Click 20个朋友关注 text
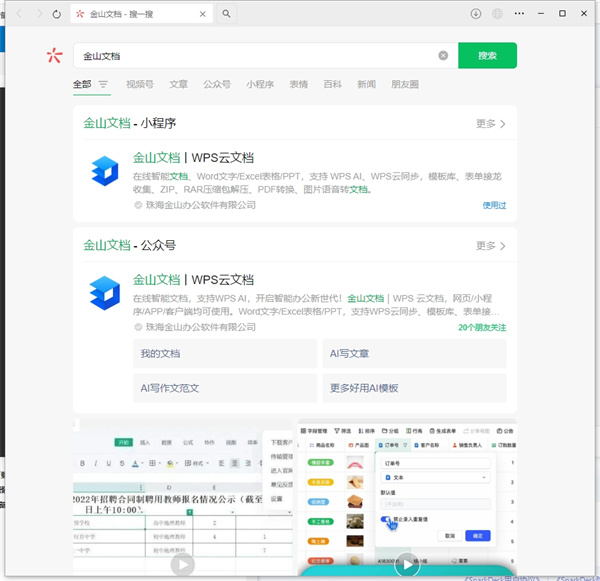The height and width of the screenshot is (581, 600). pos(482,328)
